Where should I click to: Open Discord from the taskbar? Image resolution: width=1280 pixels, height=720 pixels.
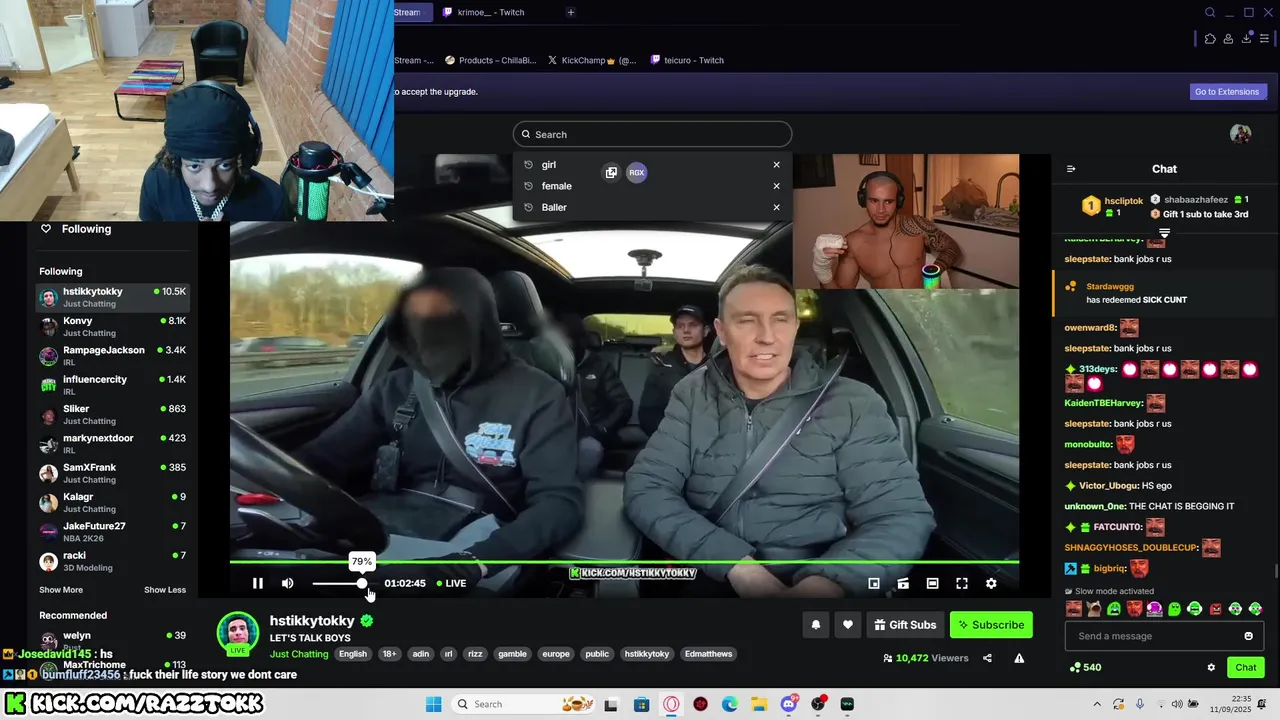[789, 704]
